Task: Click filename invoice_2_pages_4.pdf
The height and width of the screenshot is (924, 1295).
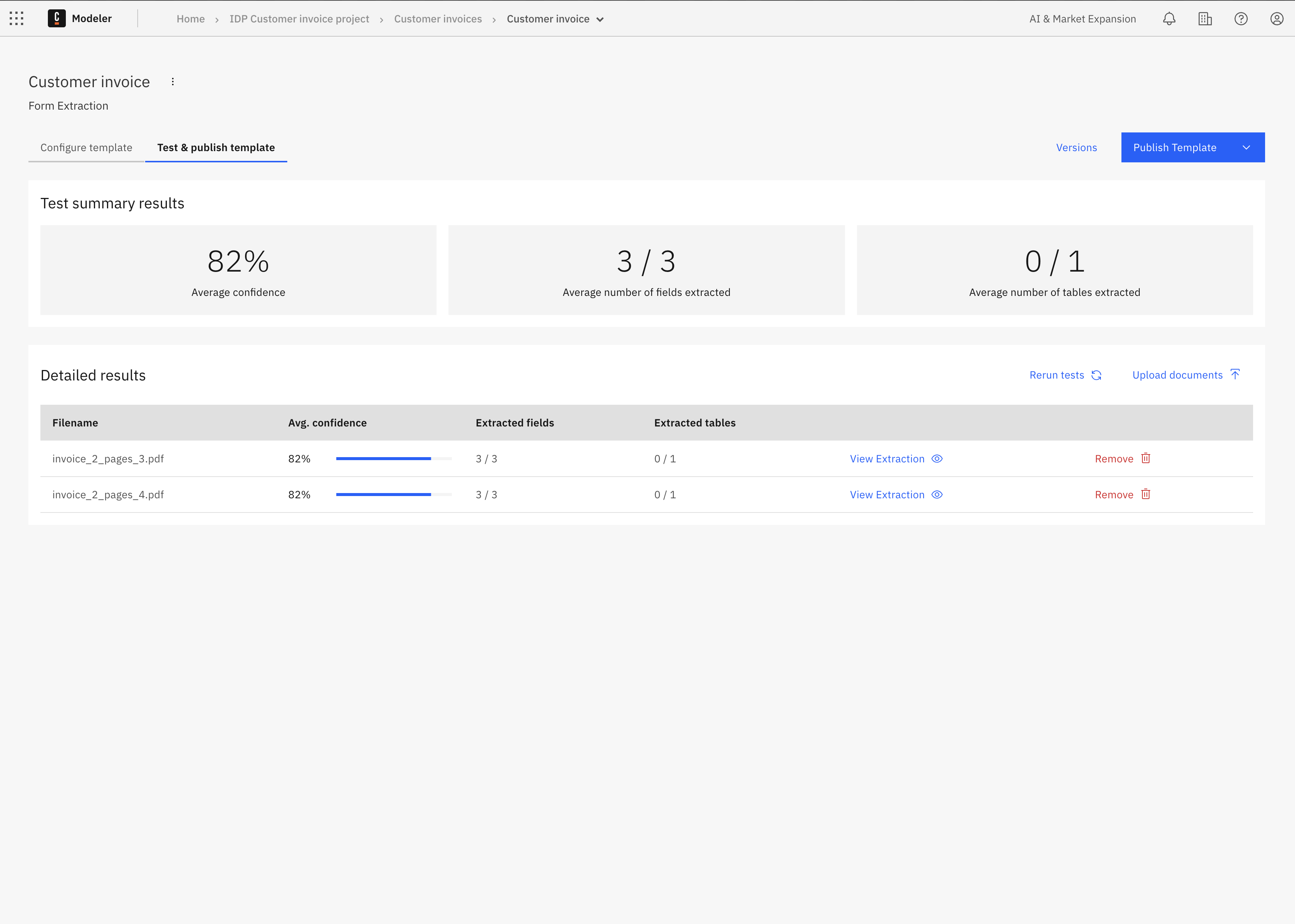Action: [108, 495]
